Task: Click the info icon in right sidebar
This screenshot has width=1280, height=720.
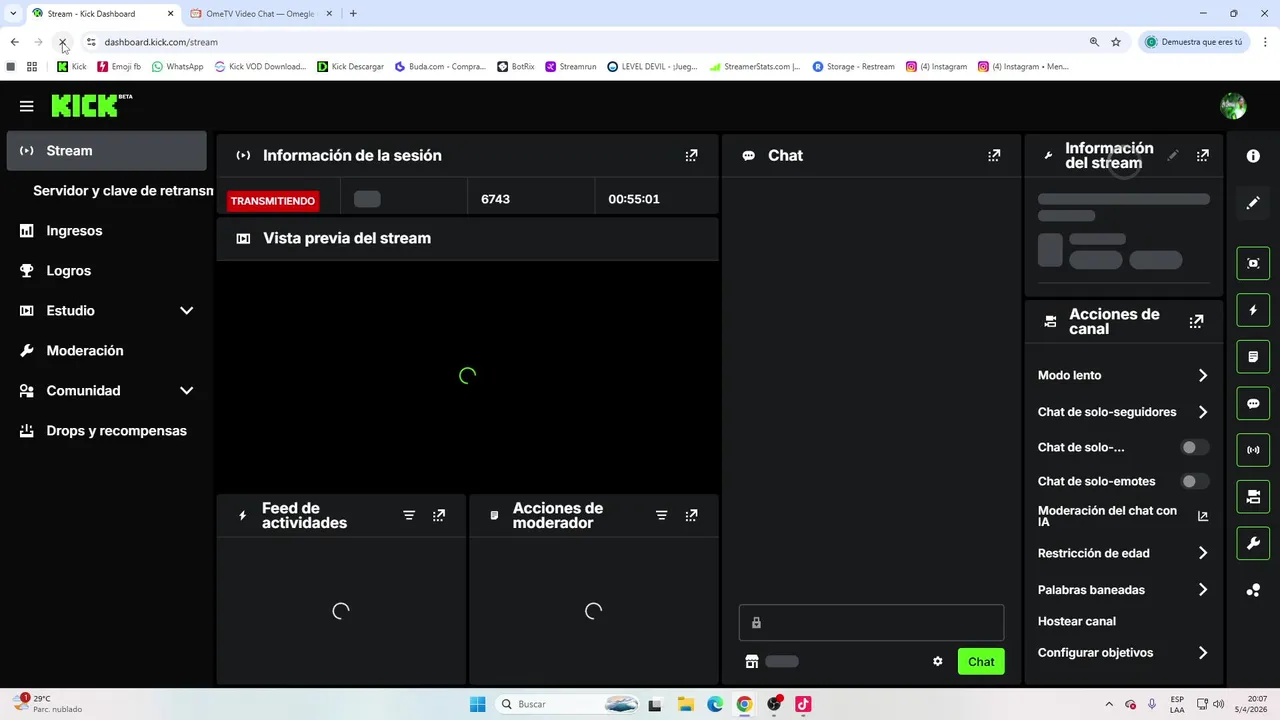Action: point(1253,156)
